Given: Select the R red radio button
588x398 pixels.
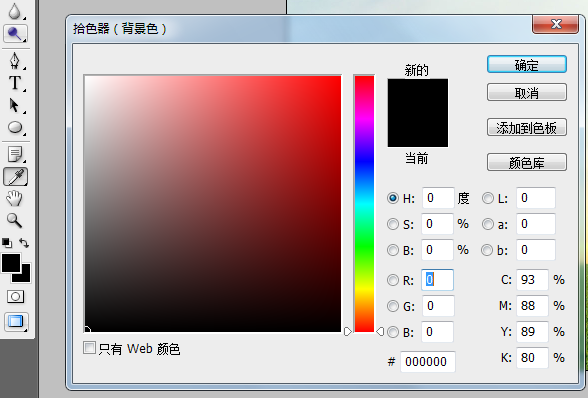Looking at the screenshot, I should pos(393,280).
